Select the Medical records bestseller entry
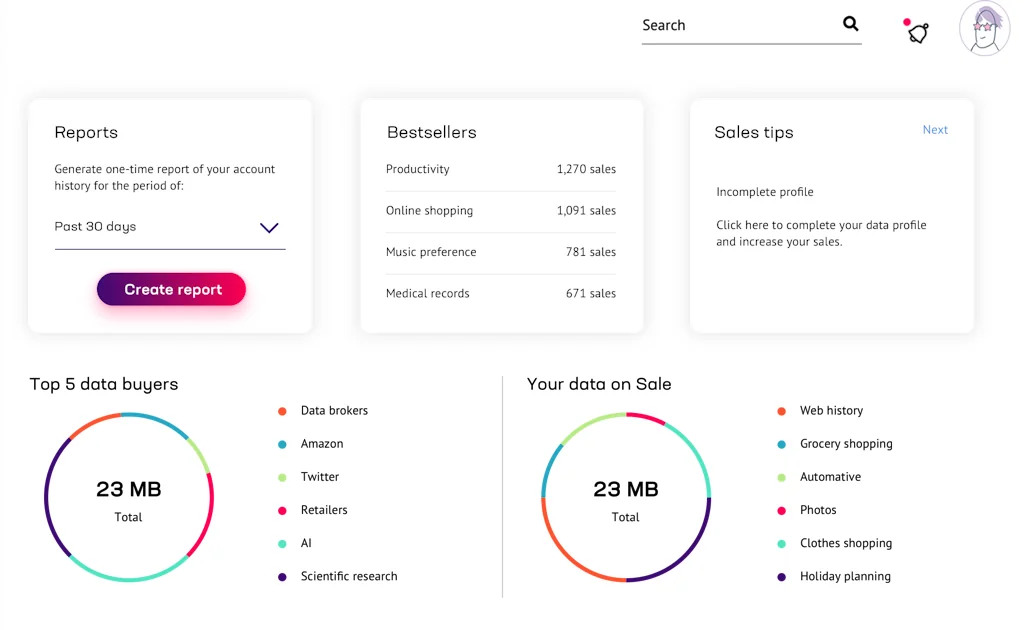The height and width of the screenshot is (630, 1024). tap(500, 293)
